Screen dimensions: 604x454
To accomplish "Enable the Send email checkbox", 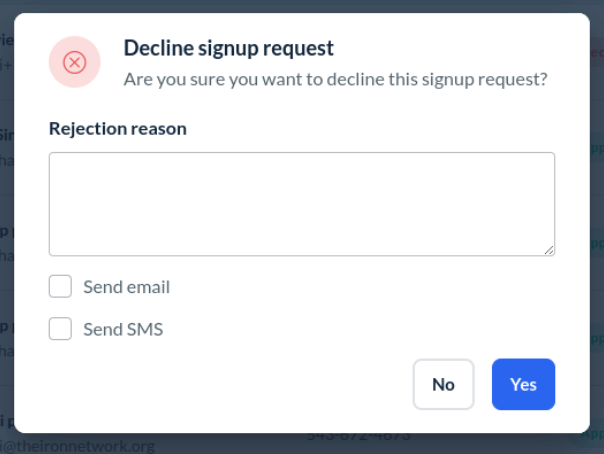I will [61, 287].
